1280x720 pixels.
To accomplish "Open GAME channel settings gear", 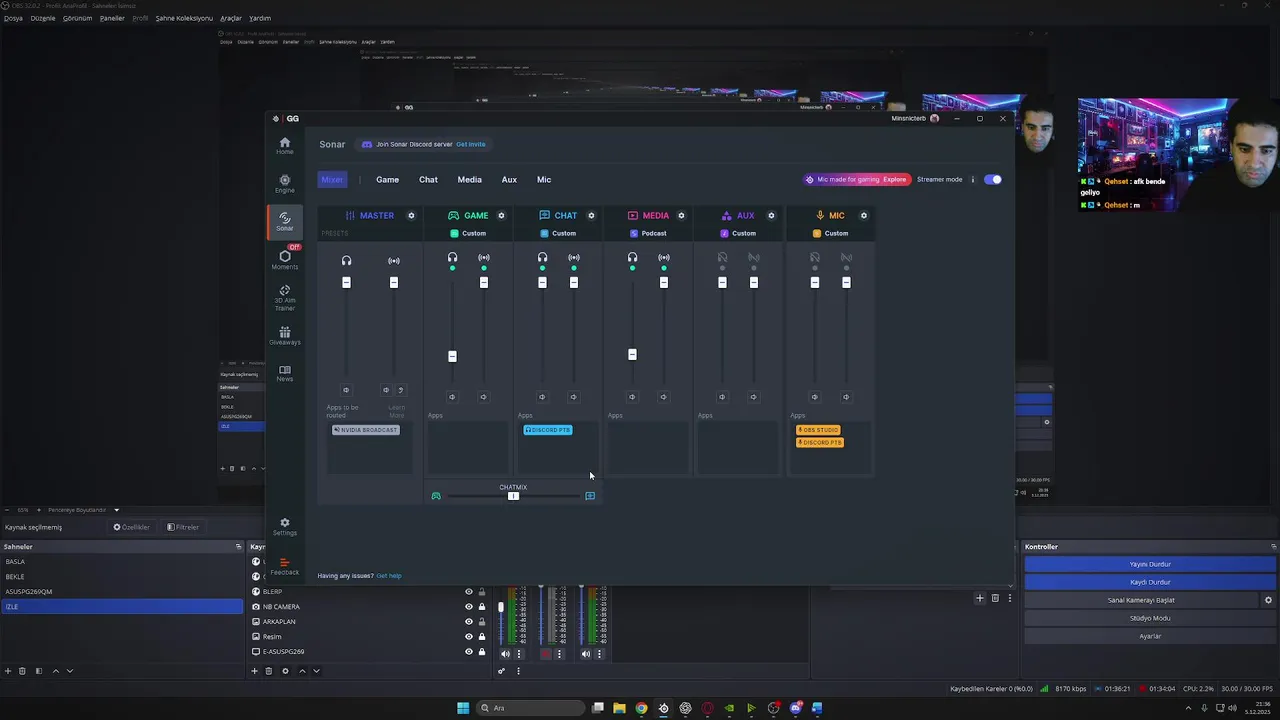I will point(501,215).
